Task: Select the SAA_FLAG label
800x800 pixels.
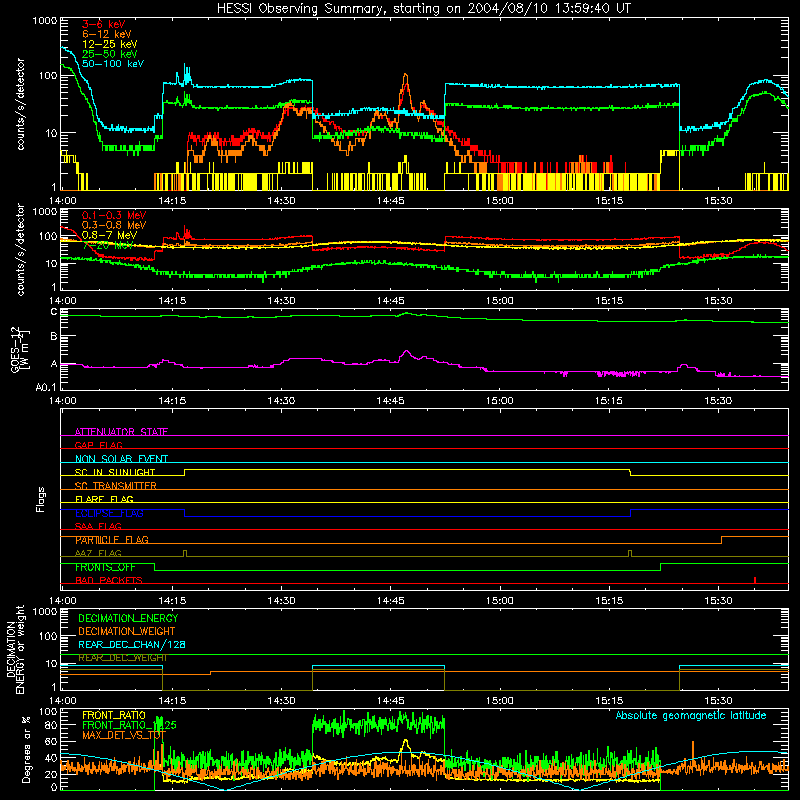Action: [x=98, y=526]
